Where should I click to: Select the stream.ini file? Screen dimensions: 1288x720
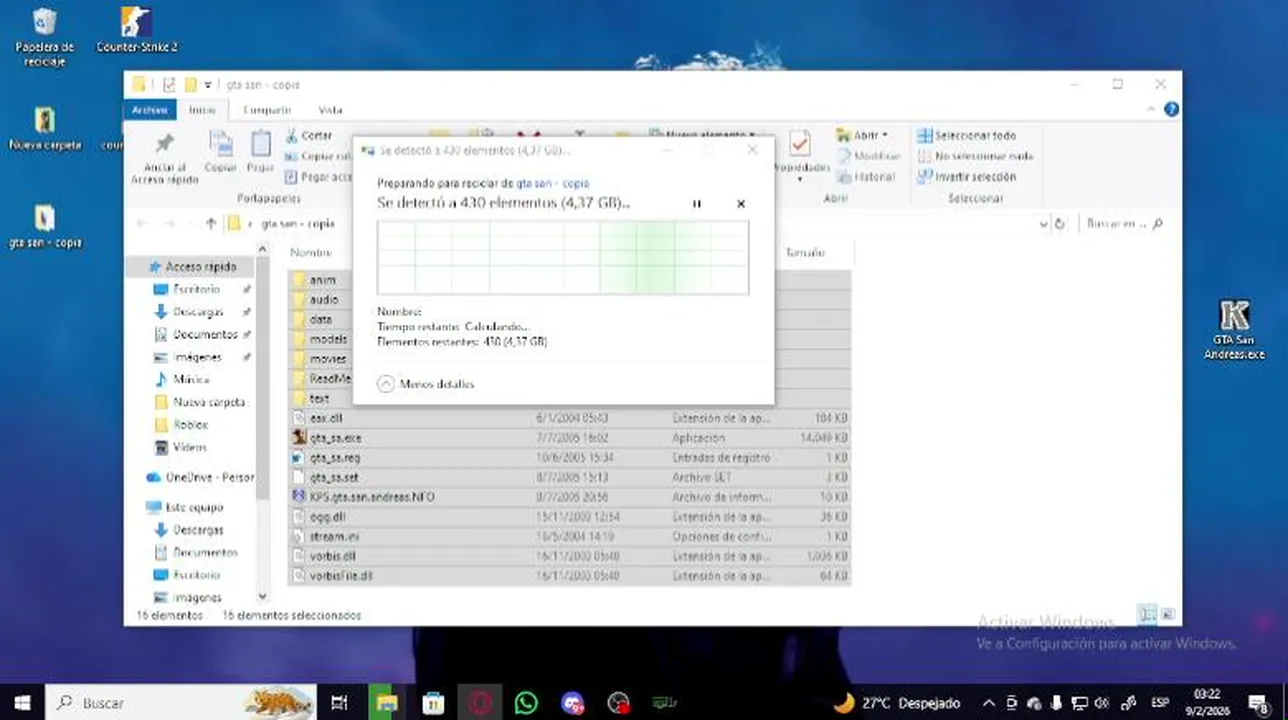(569, 537)
